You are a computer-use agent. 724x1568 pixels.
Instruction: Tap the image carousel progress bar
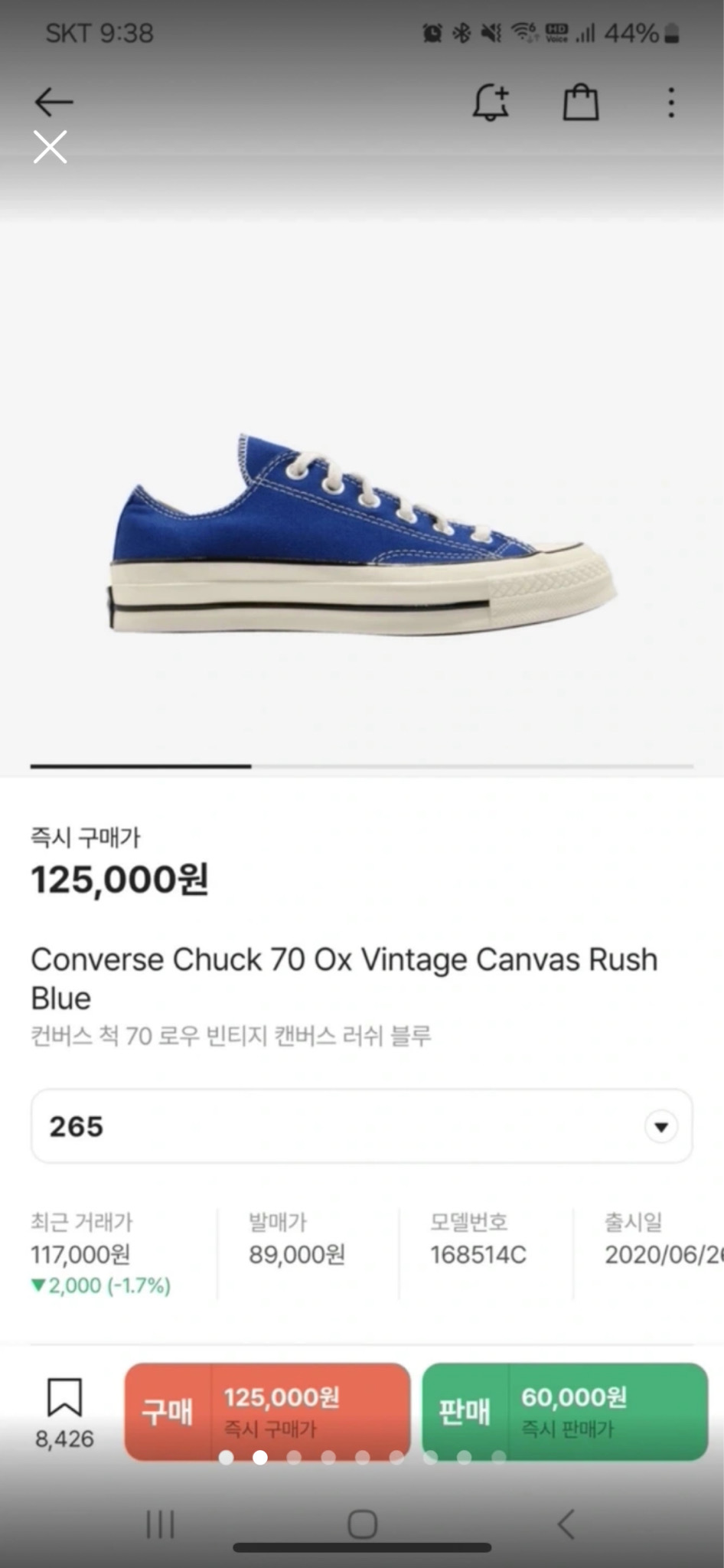(x=361, y=766)
